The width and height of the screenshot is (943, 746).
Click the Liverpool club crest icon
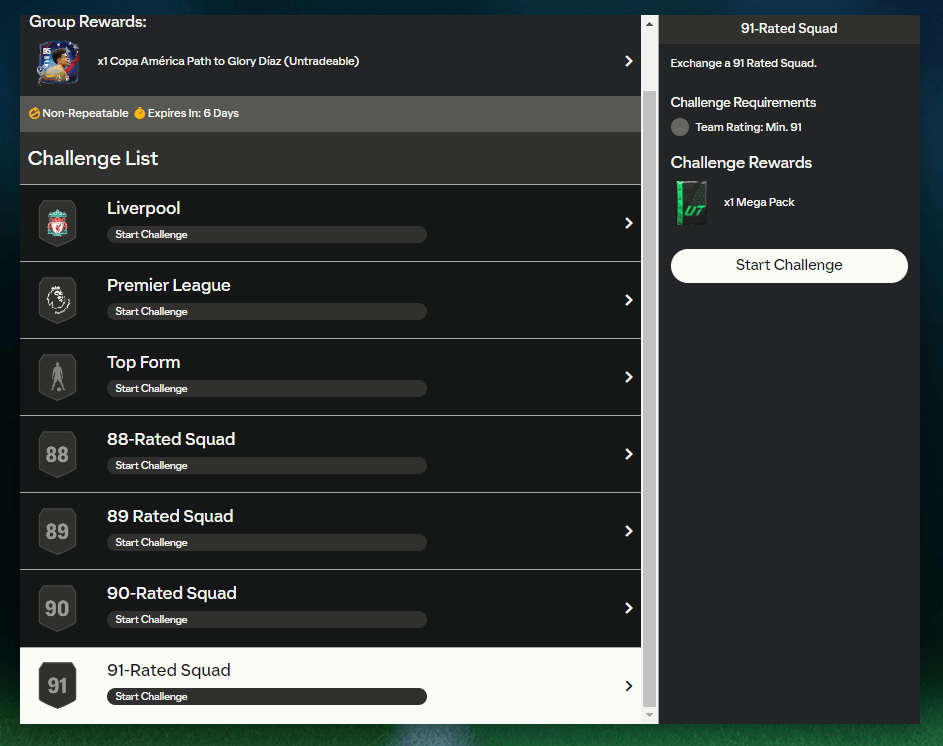click(57, 223)
